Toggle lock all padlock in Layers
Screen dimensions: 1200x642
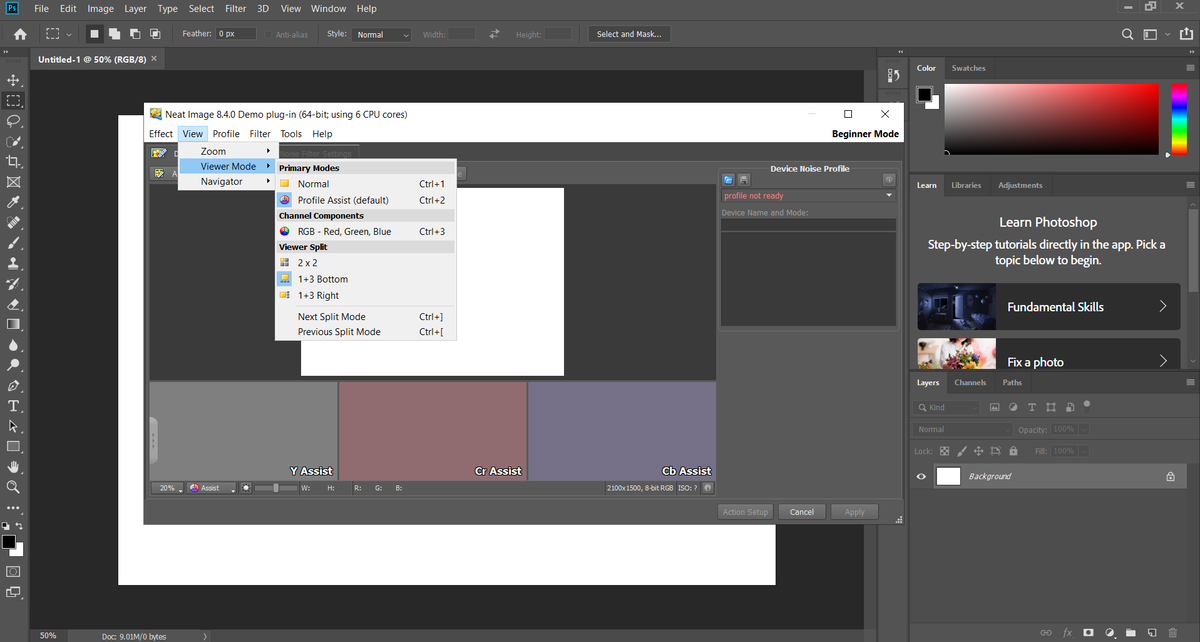click(x=1012, y=451)
